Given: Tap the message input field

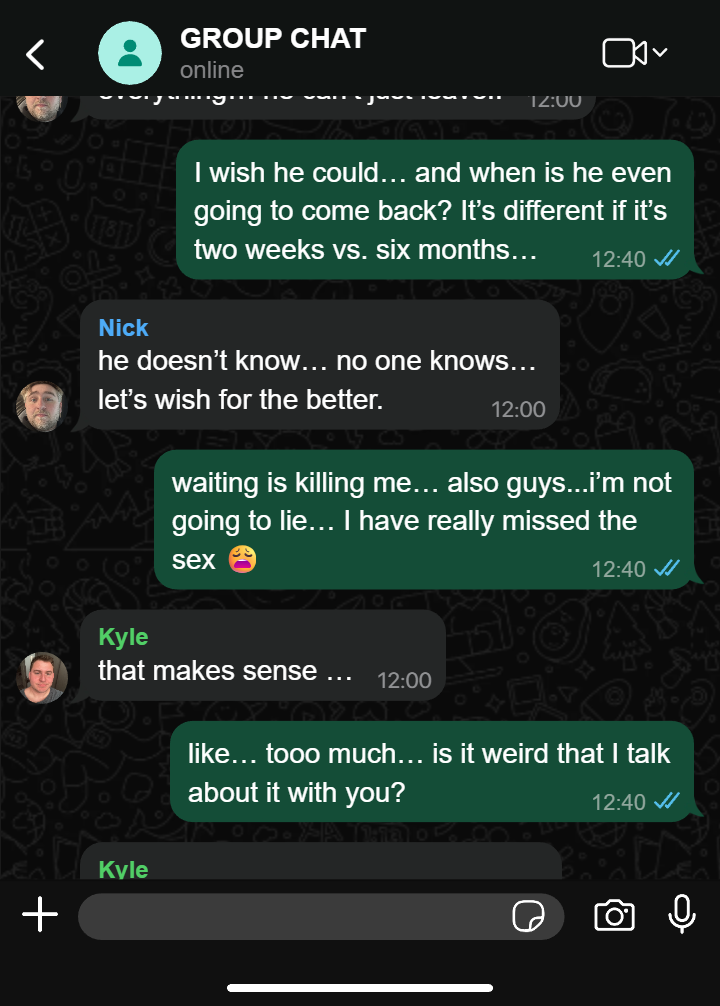Looking at the screenshot, I should 321,916.
